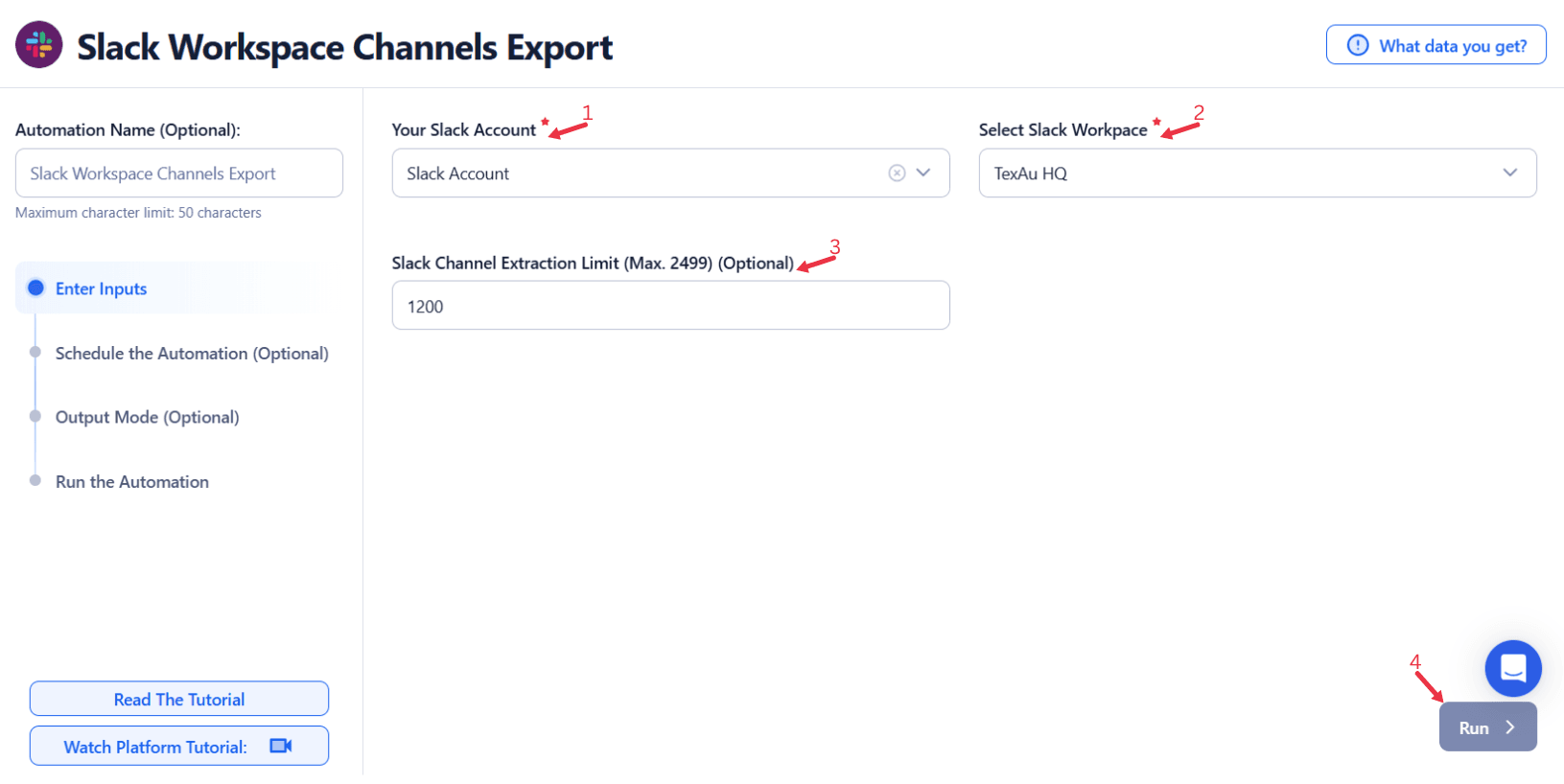Select the Enter Inputs step label
This screenshot has width=1564, height=784.
coord(101,289)
